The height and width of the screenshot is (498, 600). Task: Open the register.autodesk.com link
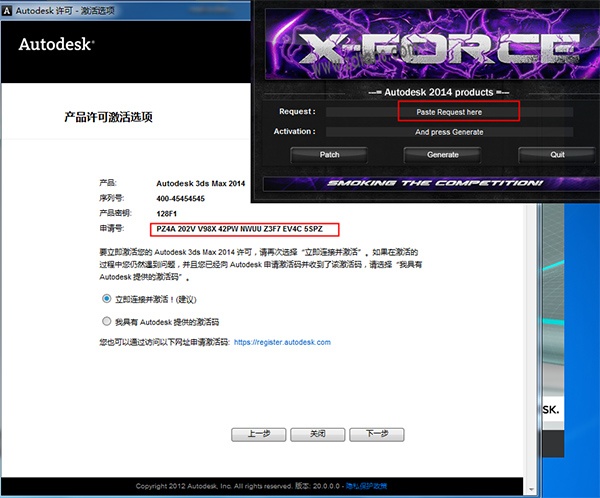tap(282, 342)
